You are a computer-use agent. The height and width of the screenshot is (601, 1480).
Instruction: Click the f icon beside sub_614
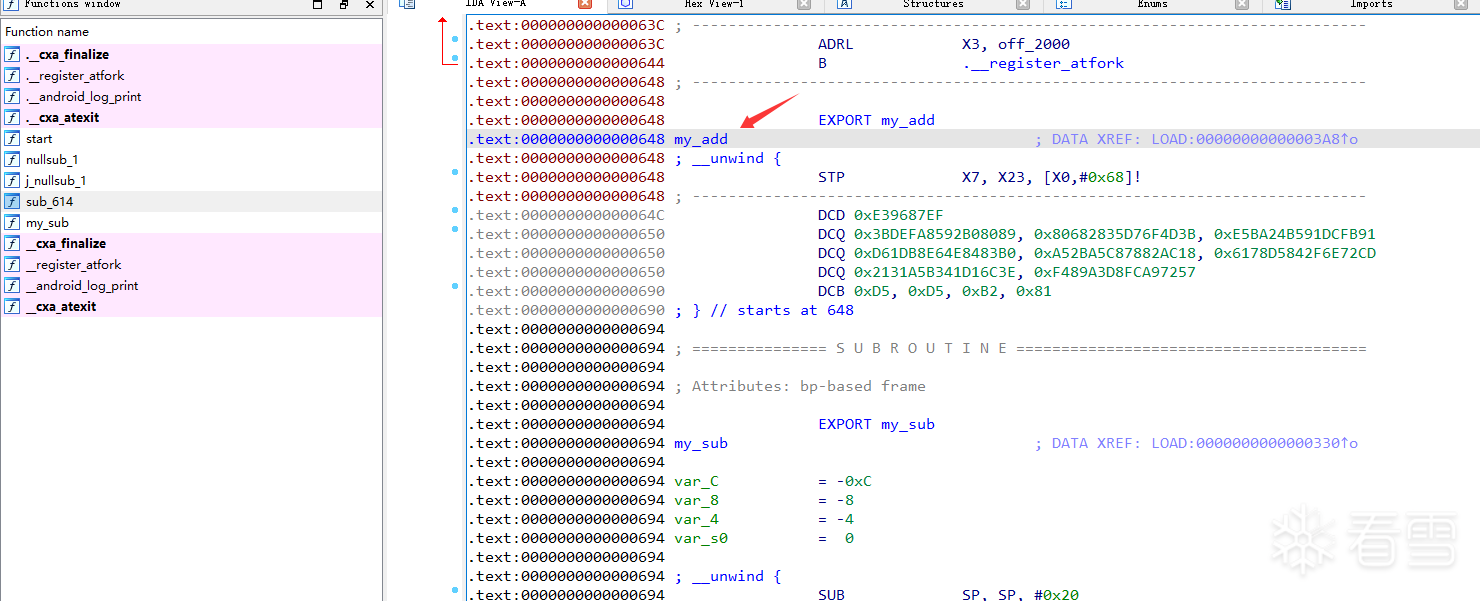12,201
